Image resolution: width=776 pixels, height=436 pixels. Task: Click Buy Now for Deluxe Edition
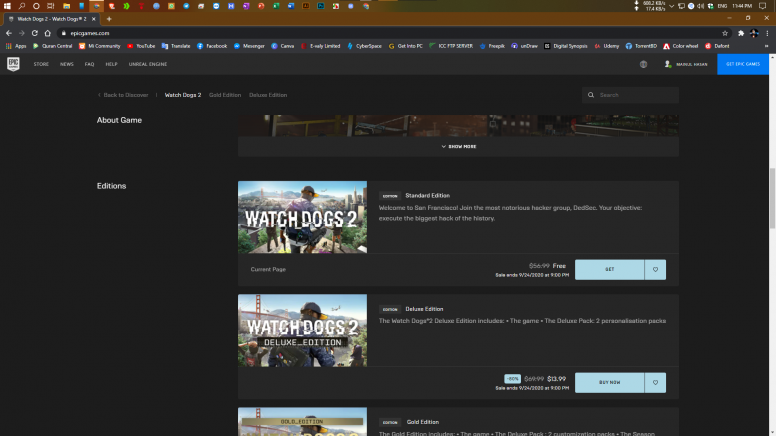click(610, 383)
